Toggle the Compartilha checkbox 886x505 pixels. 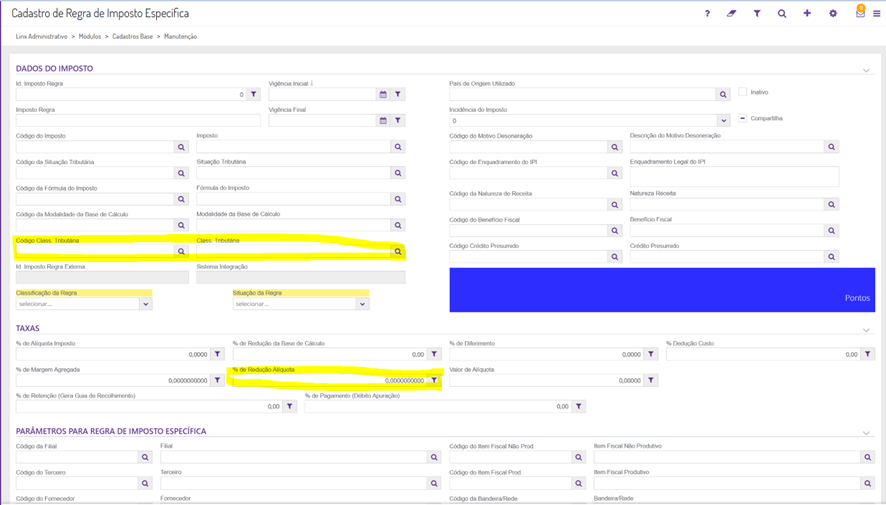coord(743,118)
